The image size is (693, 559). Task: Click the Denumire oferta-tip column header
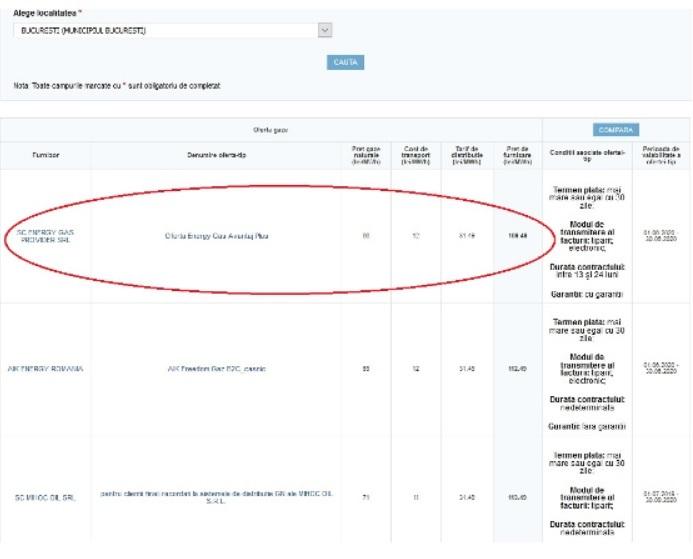point(217,155)
